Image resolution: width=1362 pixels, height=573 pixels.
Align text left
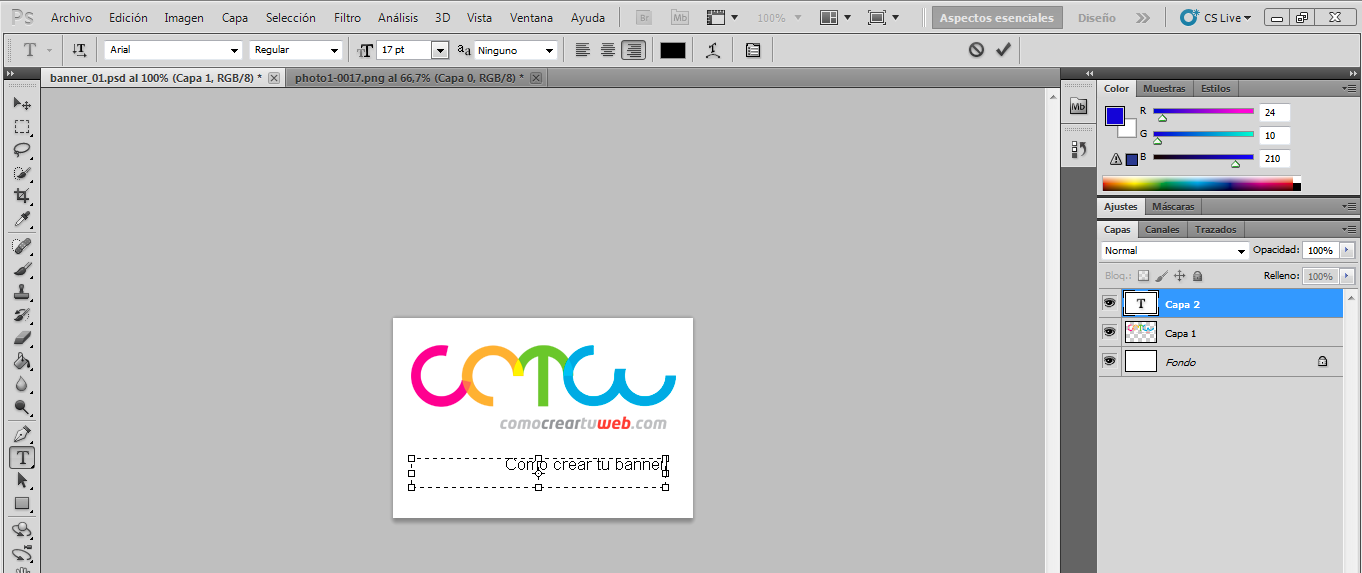click(583, 50)
